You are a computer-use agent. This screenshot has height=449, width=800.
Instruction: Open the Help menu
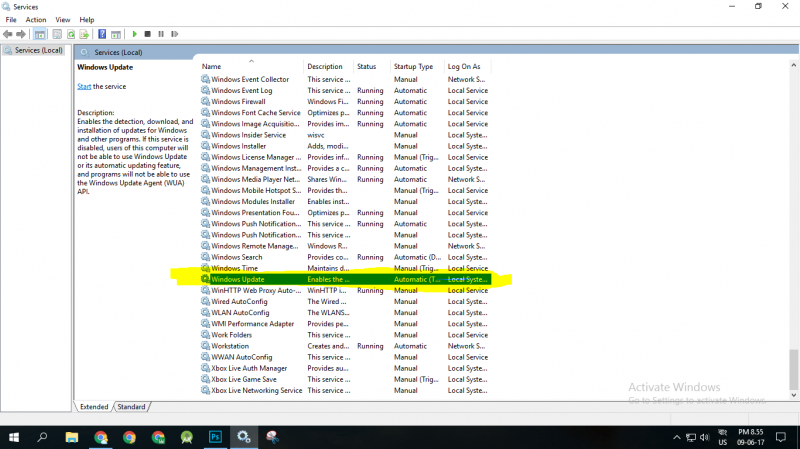point(87,19)
